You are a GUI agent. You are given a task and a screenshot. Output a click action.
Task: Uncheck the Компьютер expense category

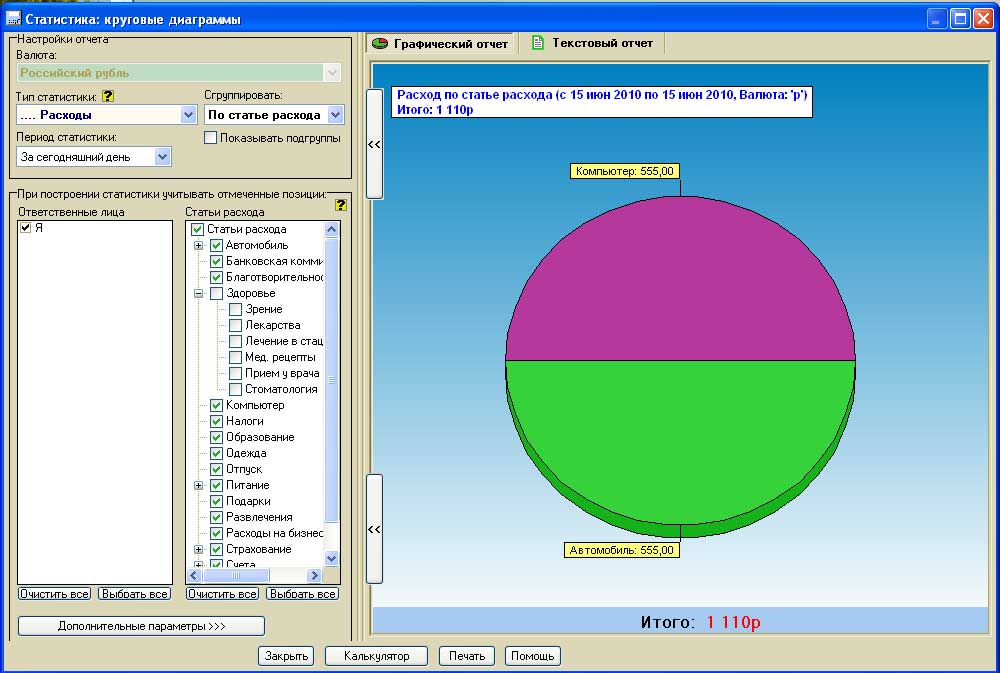(x=216, y=406)
